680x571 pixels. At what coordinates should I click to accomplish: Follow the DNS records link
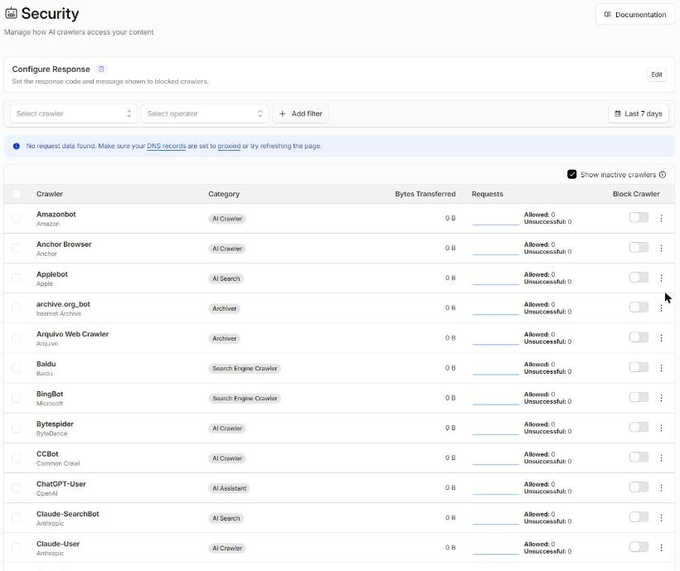point(166,146)
